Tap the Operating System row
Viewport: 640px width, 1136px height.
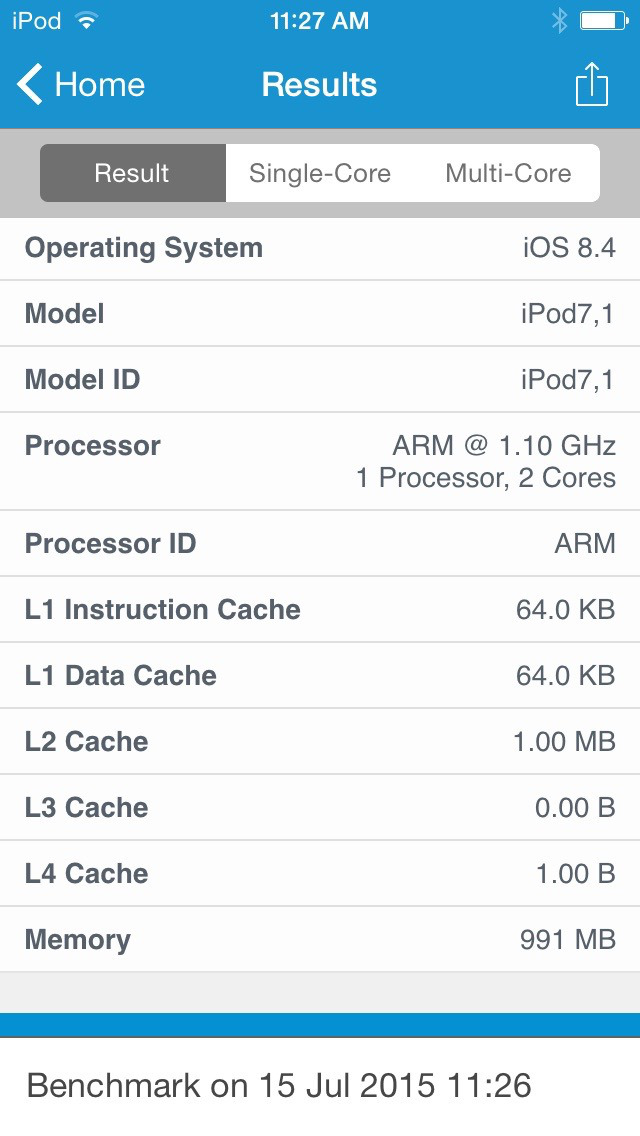[x=320, y=248]
